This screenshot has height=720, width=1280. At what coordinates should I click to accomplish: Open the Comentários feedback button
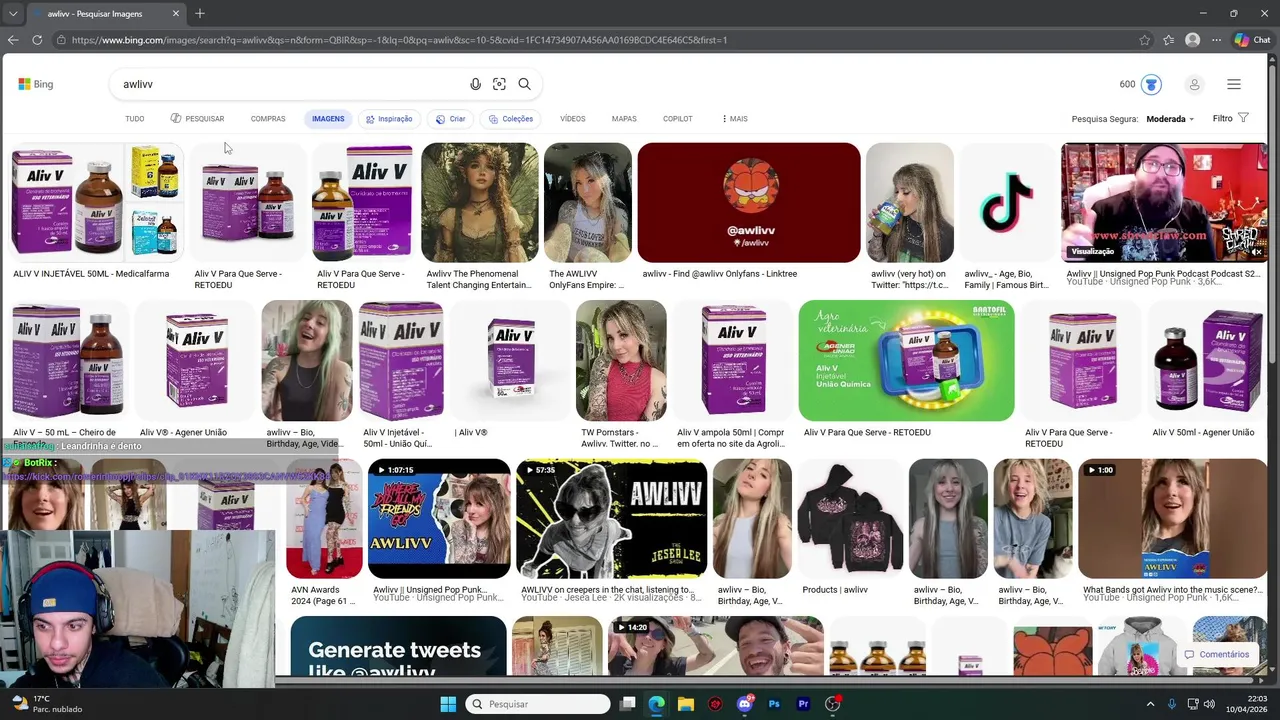[x=1217, y=654]
